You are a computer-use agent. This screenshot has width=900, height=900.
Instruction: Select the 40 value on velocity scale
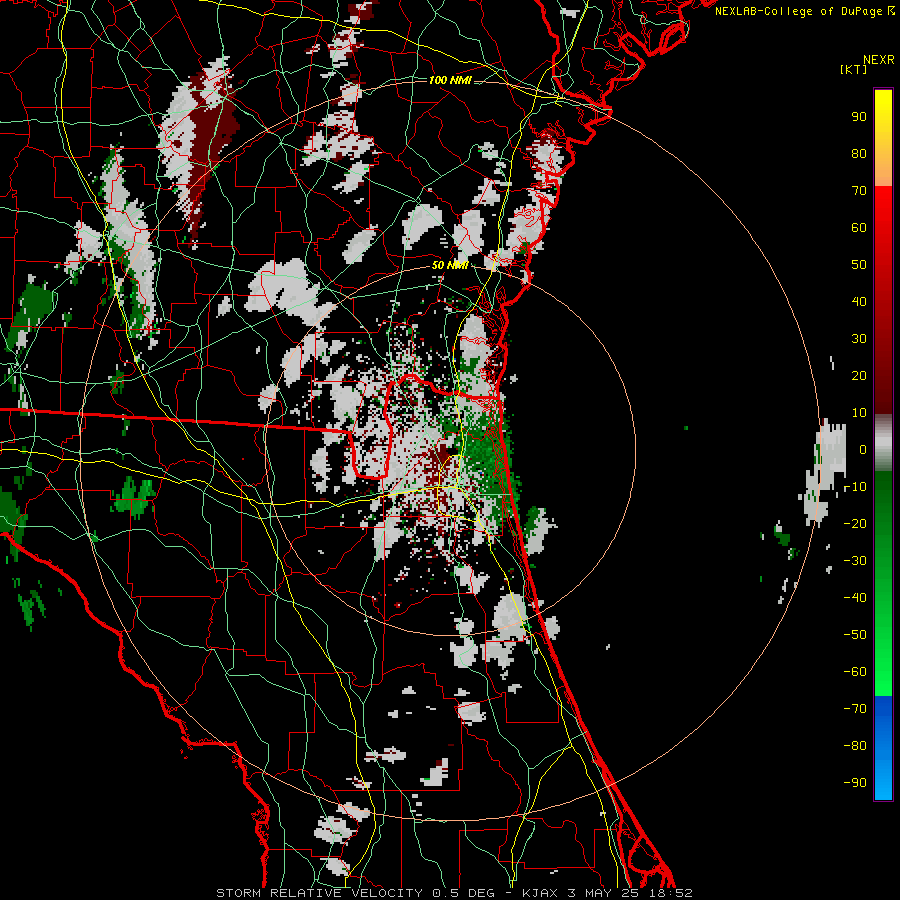click(859, 301)
